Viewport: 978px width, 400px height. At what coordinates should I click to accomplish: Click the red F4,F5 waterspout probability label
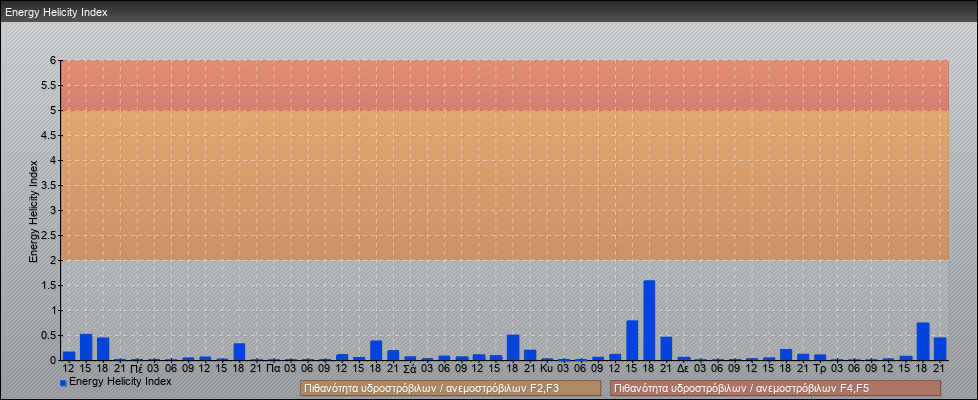click(x=775, y=388)
